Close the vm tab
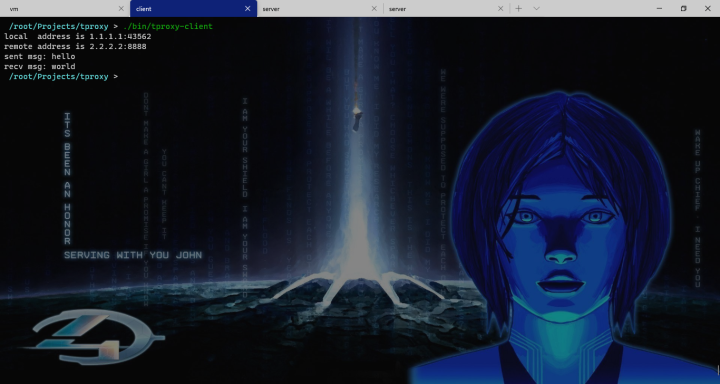 [x=121, y=9]
